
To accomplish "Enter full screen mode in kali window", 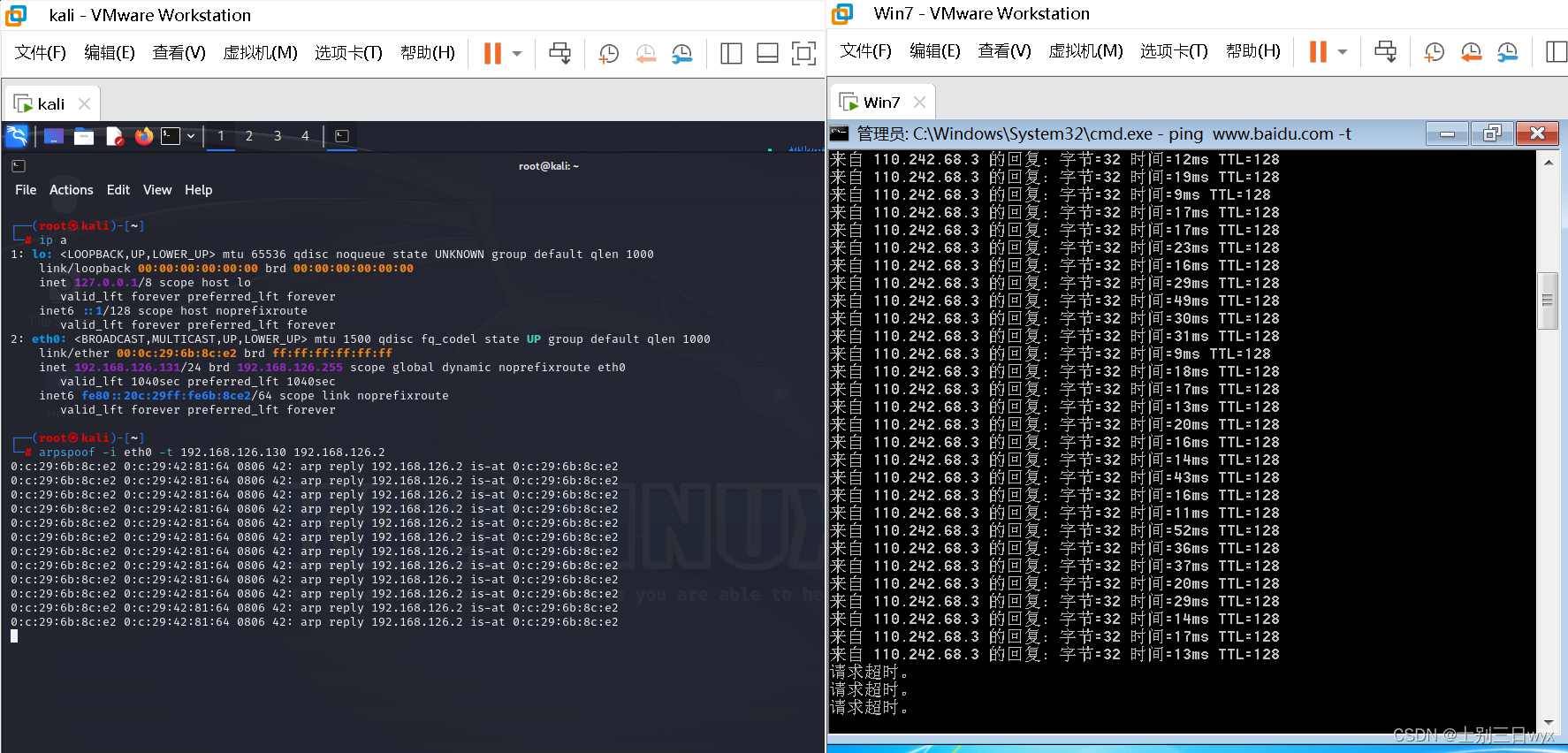I will 803,53.
